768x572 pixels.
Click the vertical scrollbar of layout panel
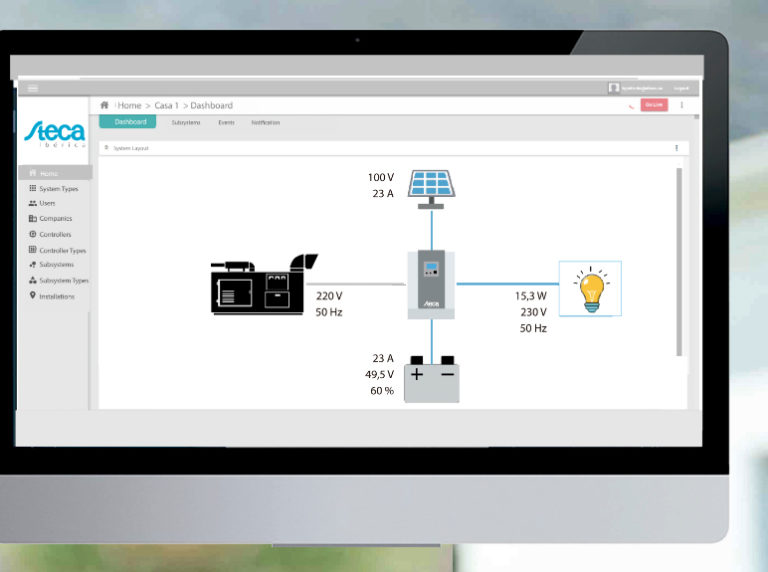tap(680, 260)
